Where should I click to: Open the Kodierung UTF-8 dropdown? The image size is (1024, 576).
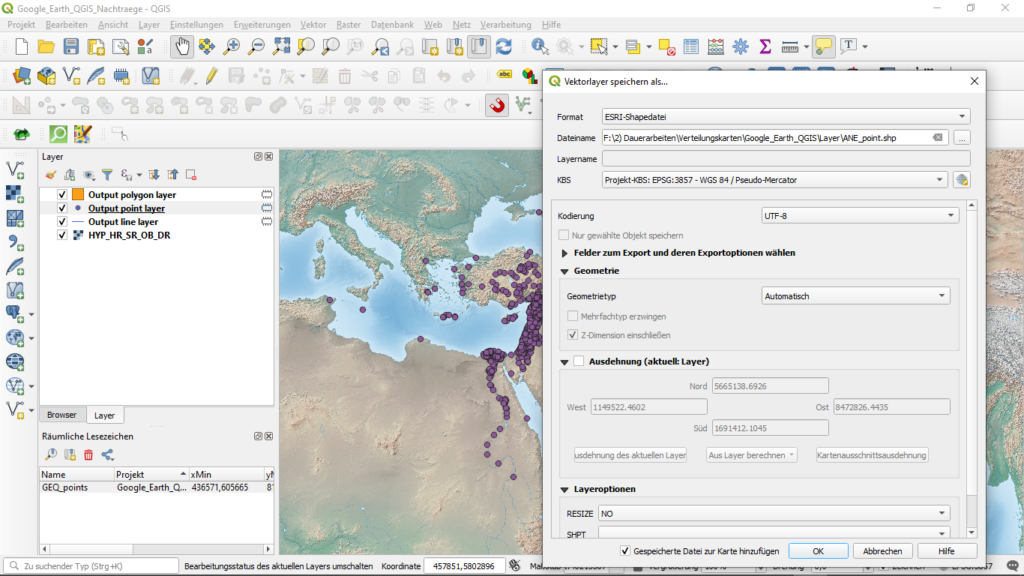coord(860,215)
